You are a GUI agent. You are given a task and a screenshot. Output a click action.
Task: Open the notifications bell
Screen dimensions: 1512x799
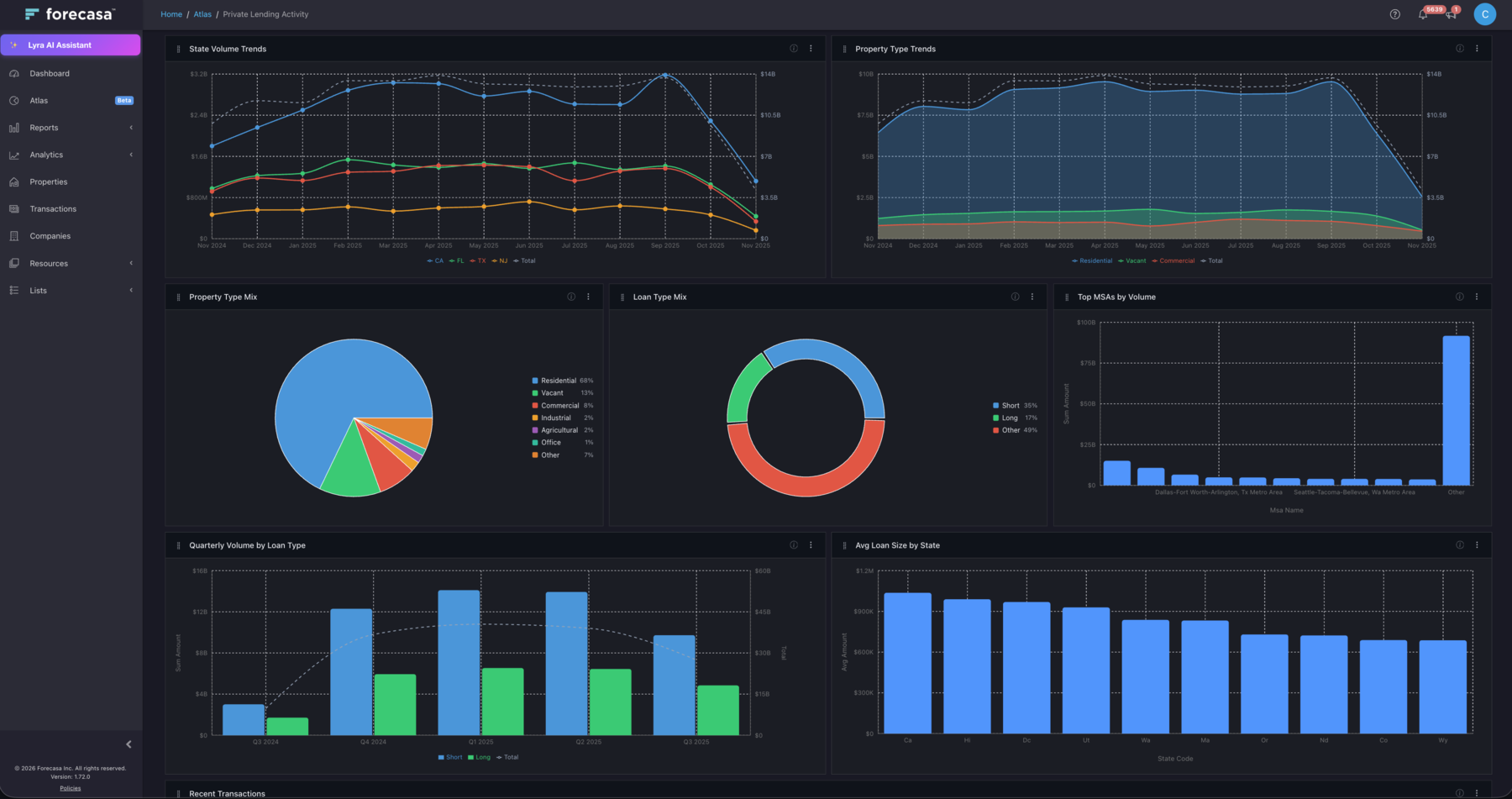(1423, 14)
